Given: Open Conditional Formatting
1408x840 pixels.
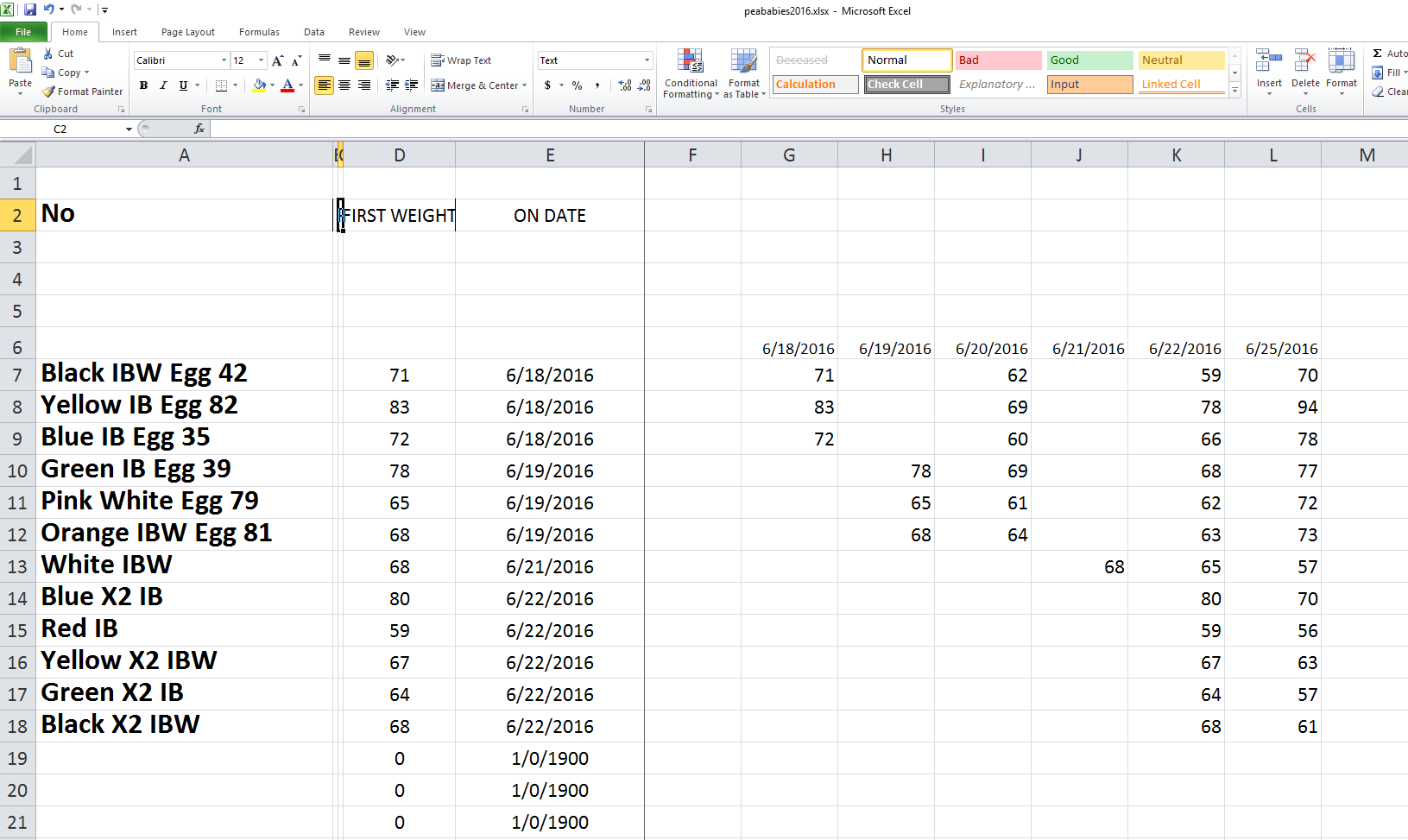Looking at the screenshot, I should (691, 73).
